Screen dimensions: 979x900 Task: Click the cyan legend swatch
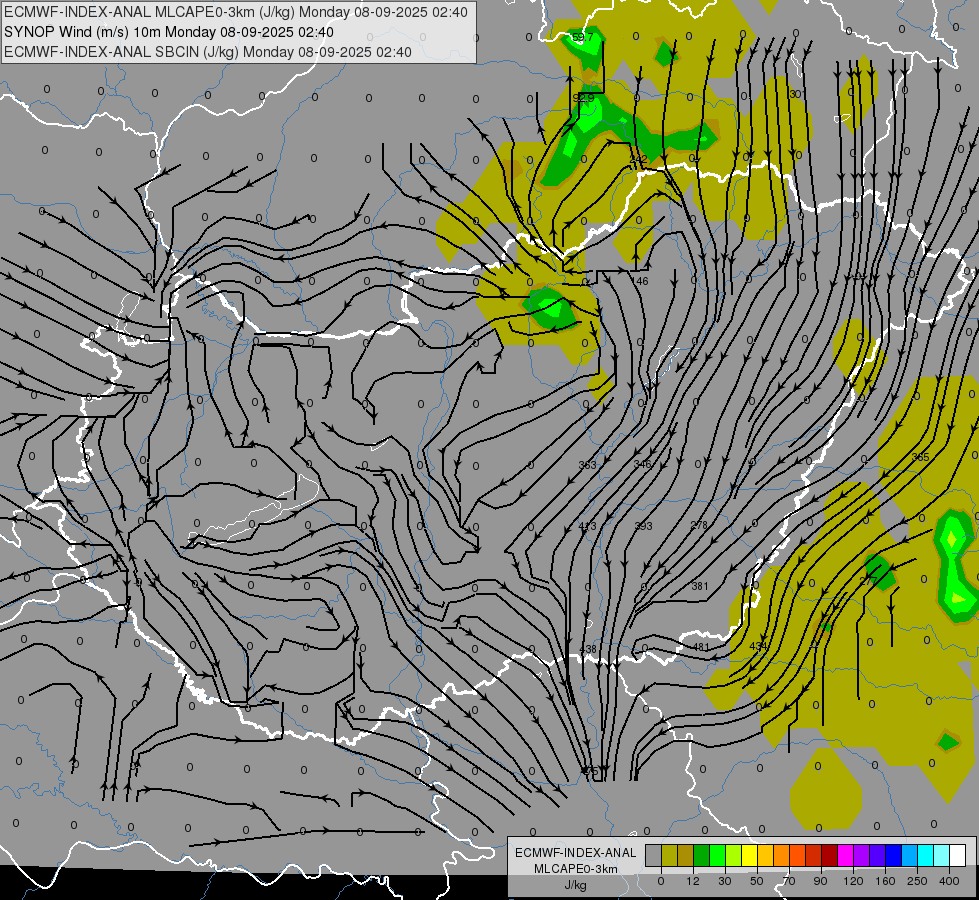(927, 855)
